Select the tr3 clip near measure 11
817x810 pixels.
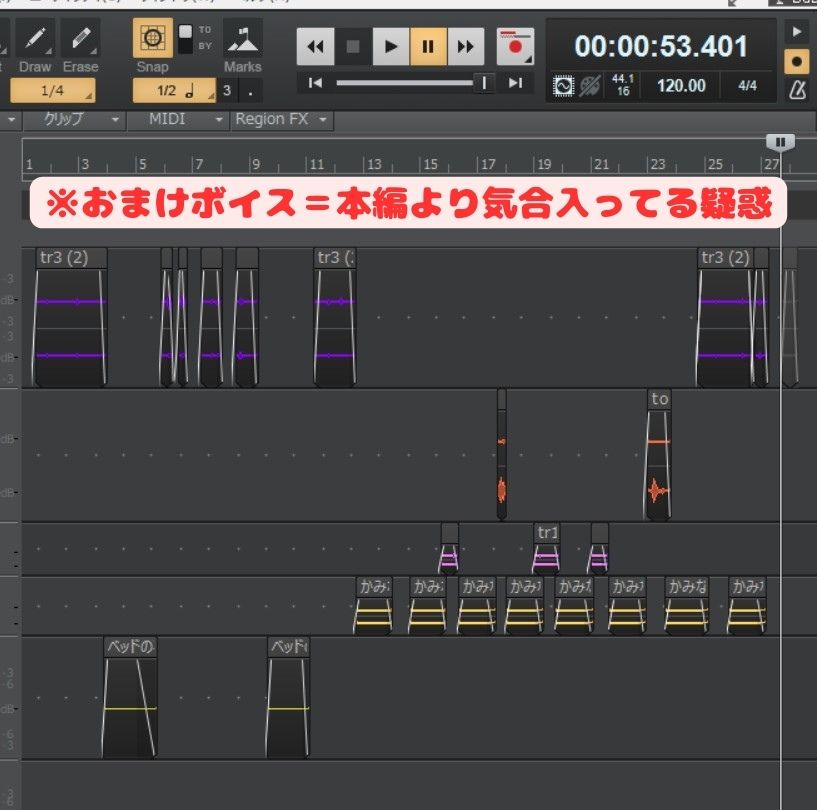(x=335, y=317)
